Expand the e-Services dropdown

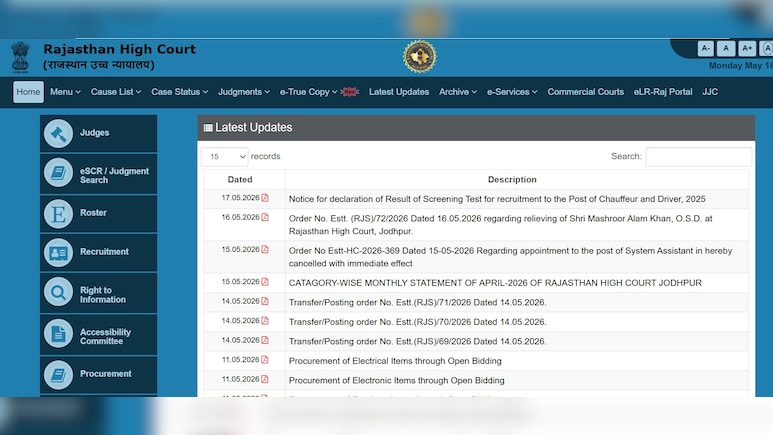(x=512, y=92)
